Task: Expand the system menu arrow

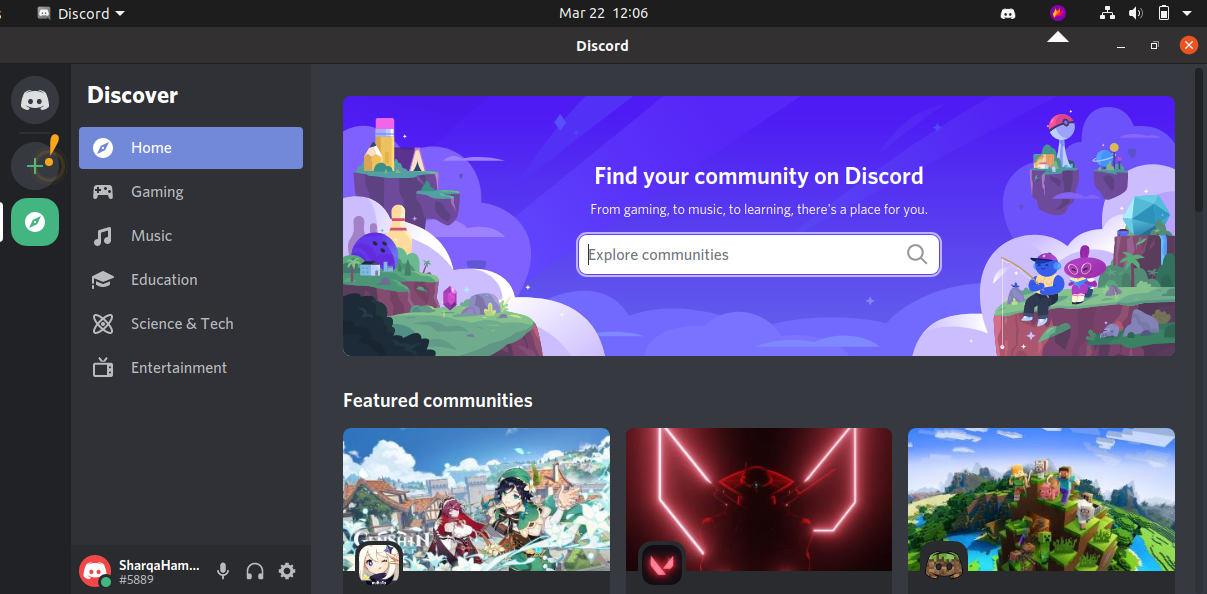Action: tap(1188, 13)
